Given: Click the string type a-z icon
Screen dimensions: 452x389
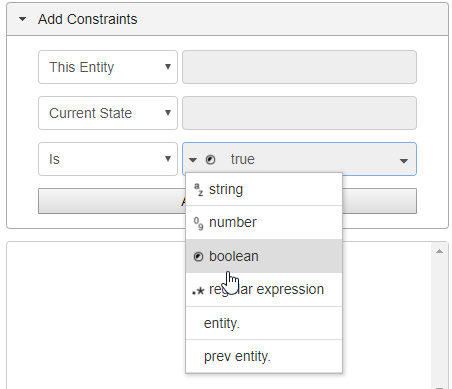Looking at the screenshot, I should 198,189.
